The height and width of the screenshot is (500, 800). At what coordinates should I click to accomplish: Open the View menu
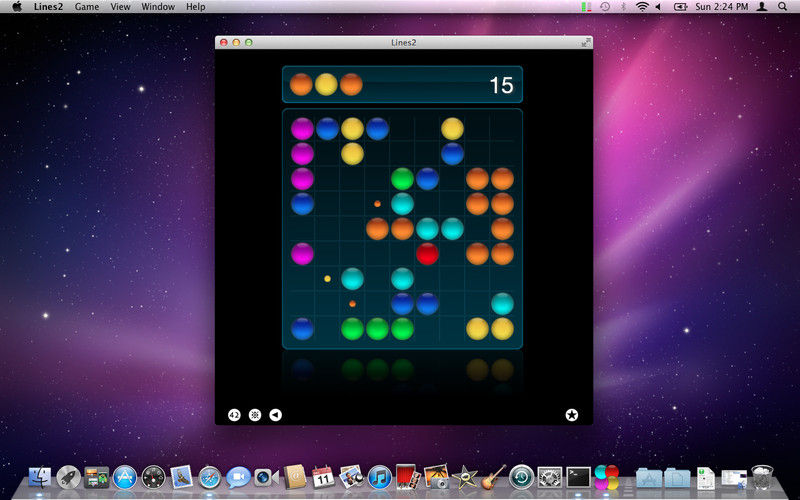click(x=120, y=7)
